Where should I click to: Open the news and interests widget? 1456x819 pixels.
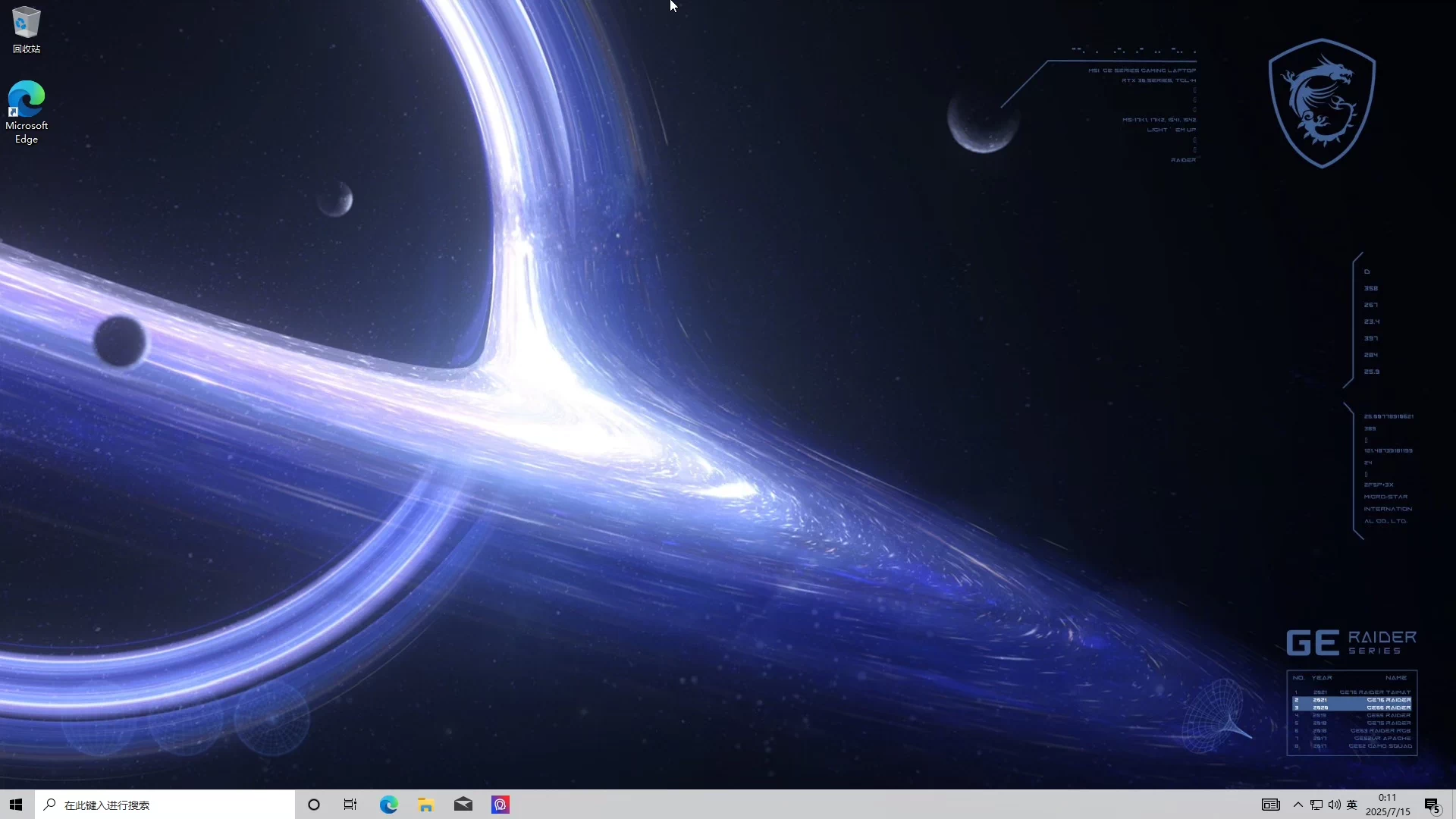tap(1271, 805)
